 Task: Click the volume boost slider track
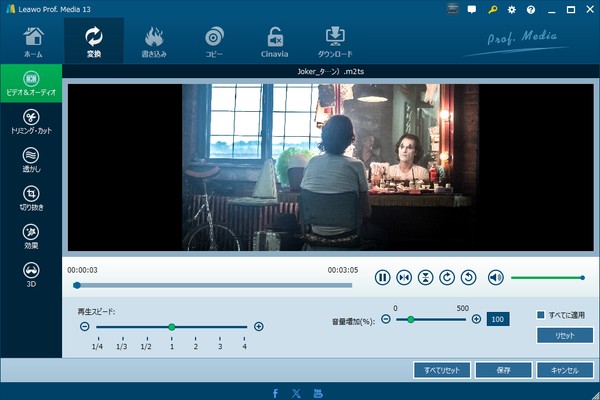point(431,319)
